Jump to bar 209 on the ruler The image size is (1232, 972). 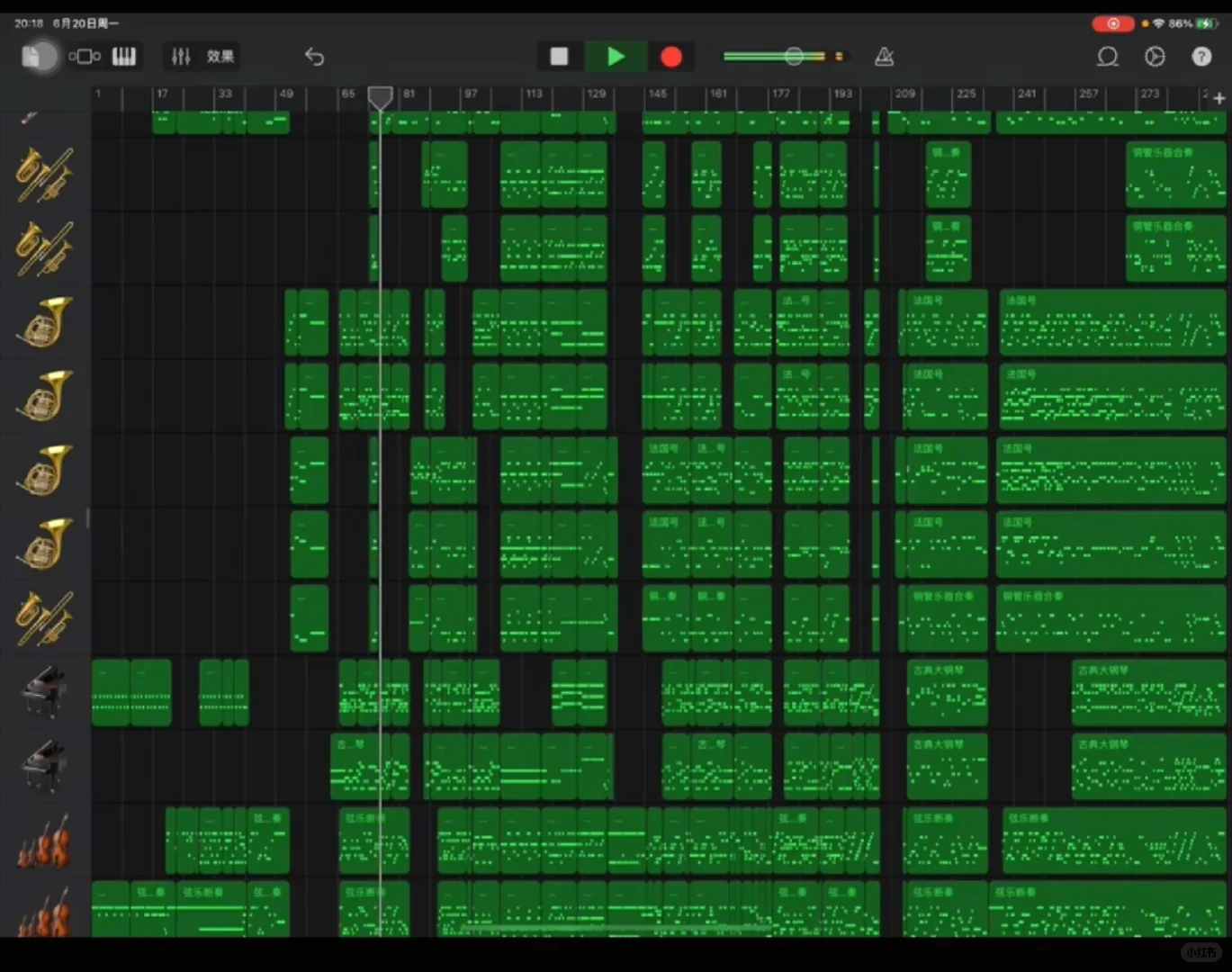(x=905, y=94)
